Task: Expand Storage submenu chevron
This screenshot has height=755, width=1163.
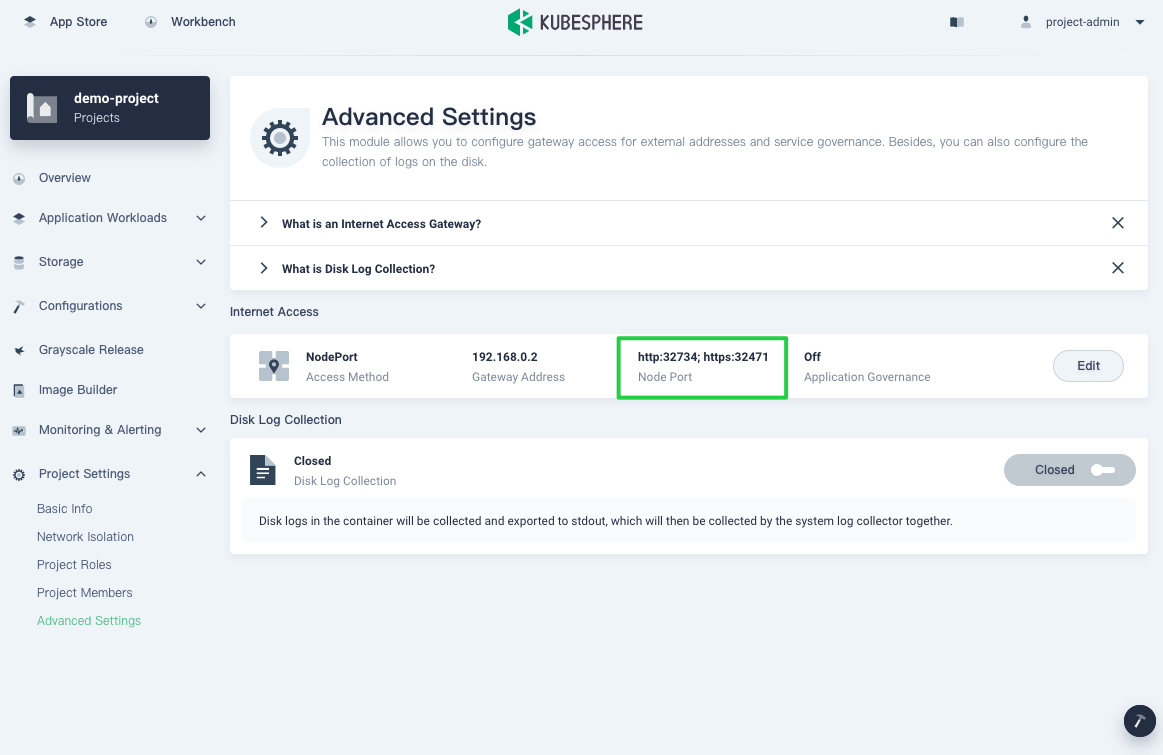Action: coord(201,262)
